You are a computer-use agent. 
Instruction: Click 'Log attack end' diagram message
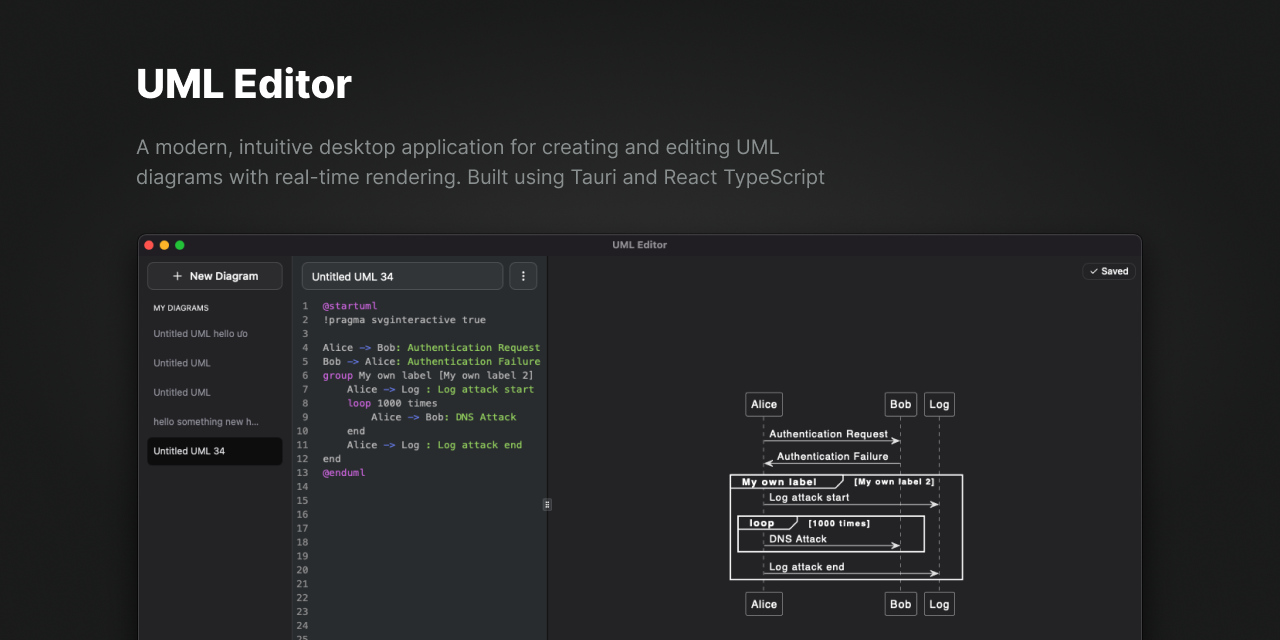click(x=806, y=567)
